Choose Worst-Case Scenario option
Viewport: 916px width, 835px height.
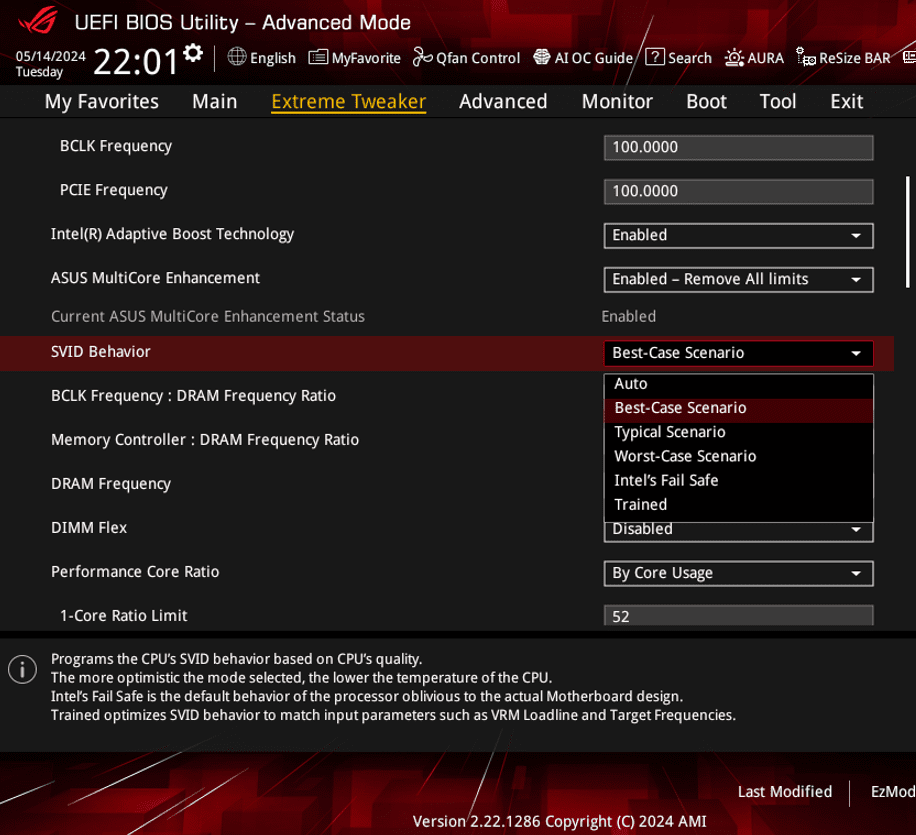point(738,456)
